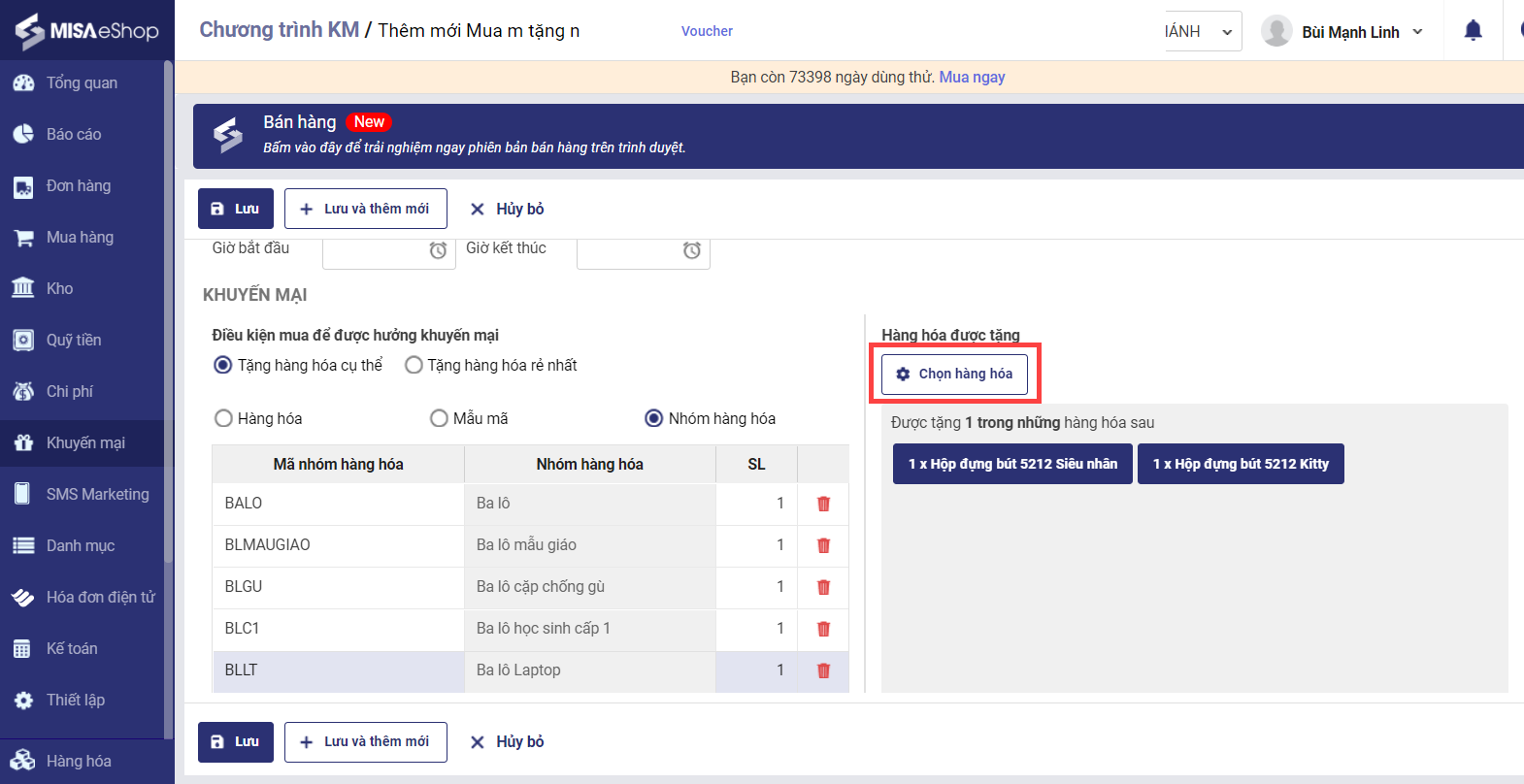The image size is (1524, 784).
Task: Remove the BLMAUGIAO row using trash icon
Action: tap(823, 545)
